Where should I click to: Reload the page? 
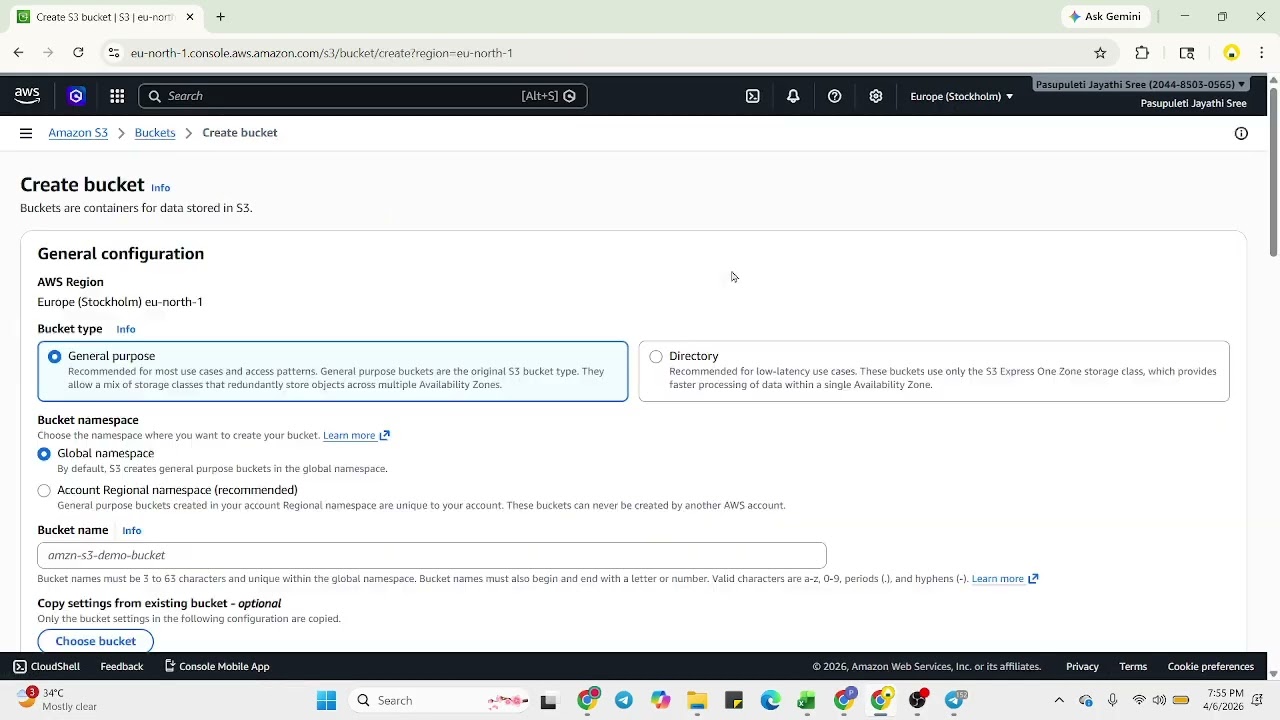pos(78,53)
